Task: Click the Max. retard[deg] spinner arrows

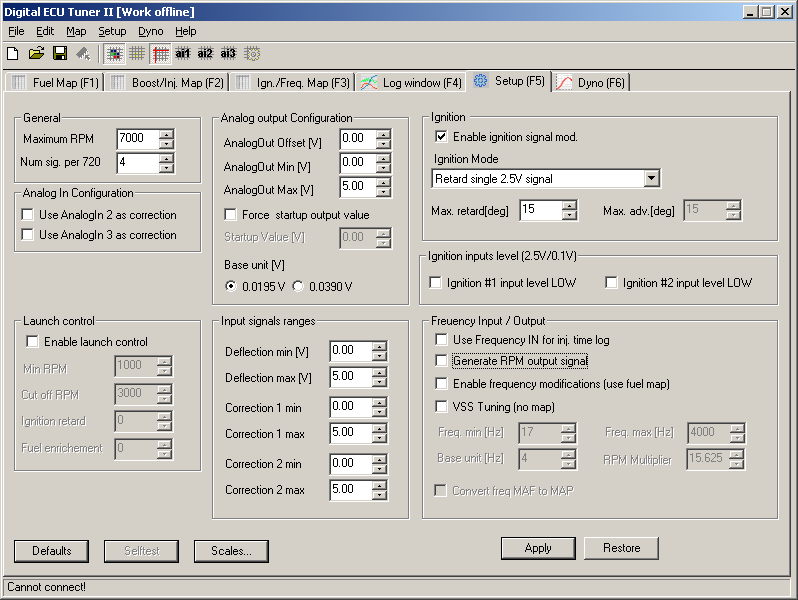Action: (569, 210)
